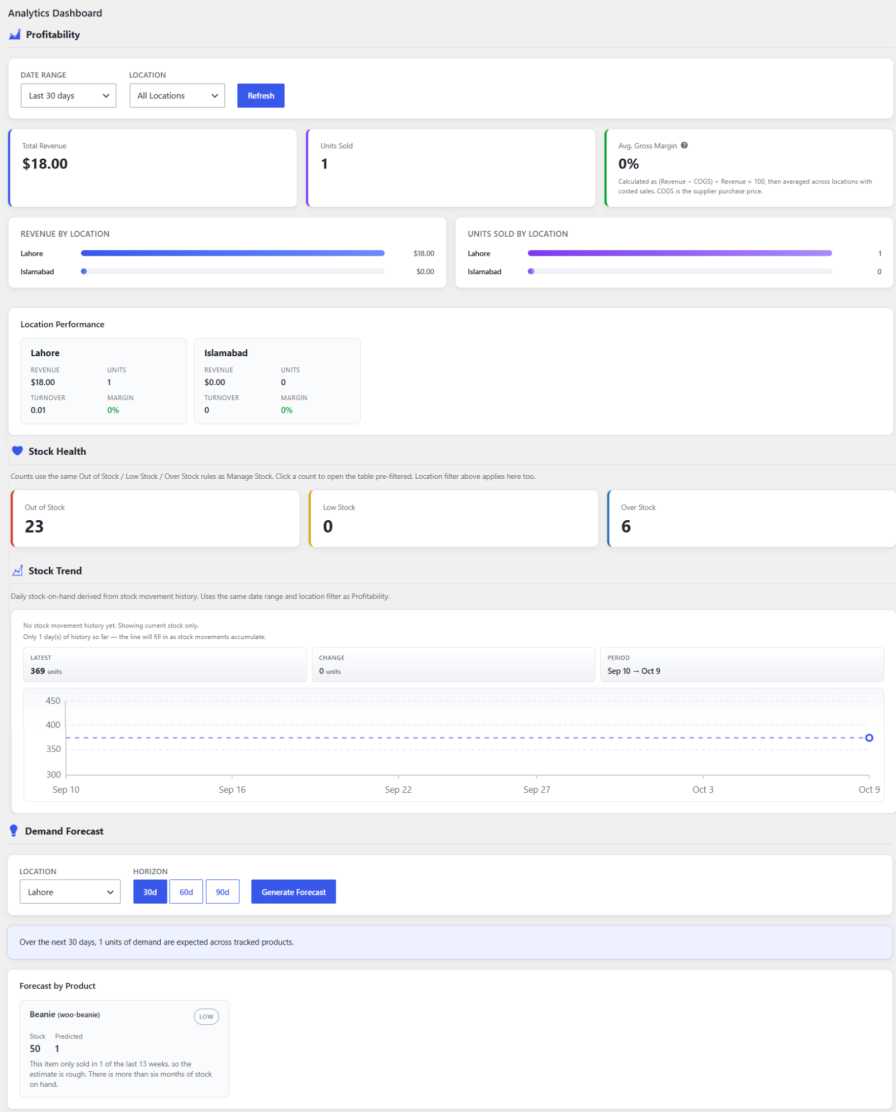
Task: Click the Sep 16 axis label
Action: tap(232, 789)
